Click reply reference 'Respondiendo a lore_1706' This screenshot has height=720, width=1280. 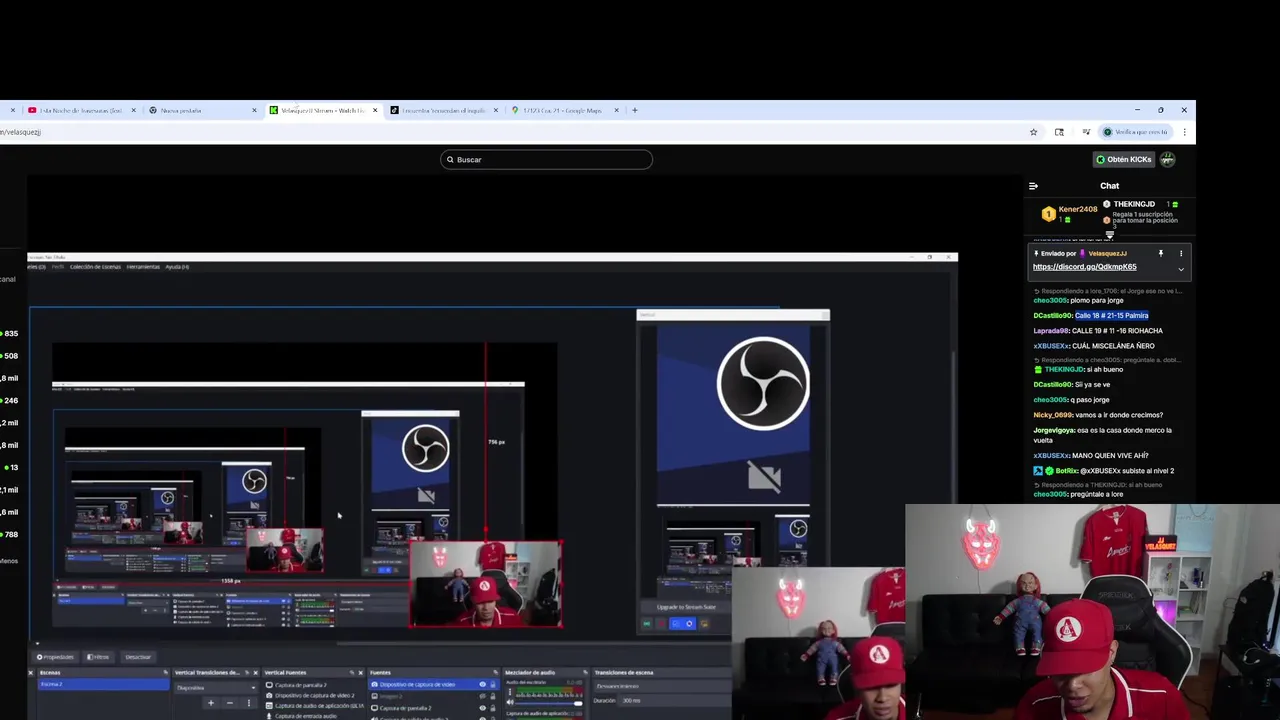tap(1109, 291)
